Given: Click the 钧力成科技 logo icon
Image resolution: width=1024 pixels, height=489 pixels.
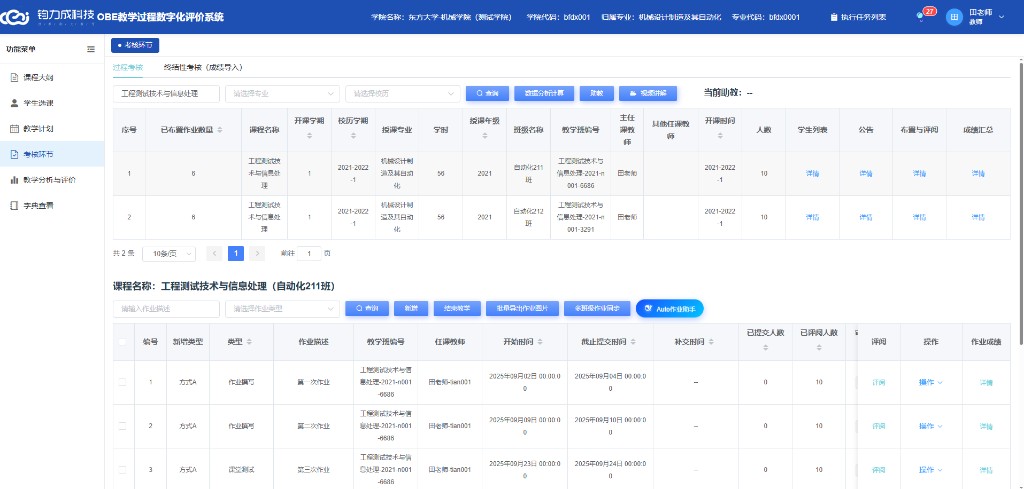Looking at the screenshot, I should [x=16, y=16].
